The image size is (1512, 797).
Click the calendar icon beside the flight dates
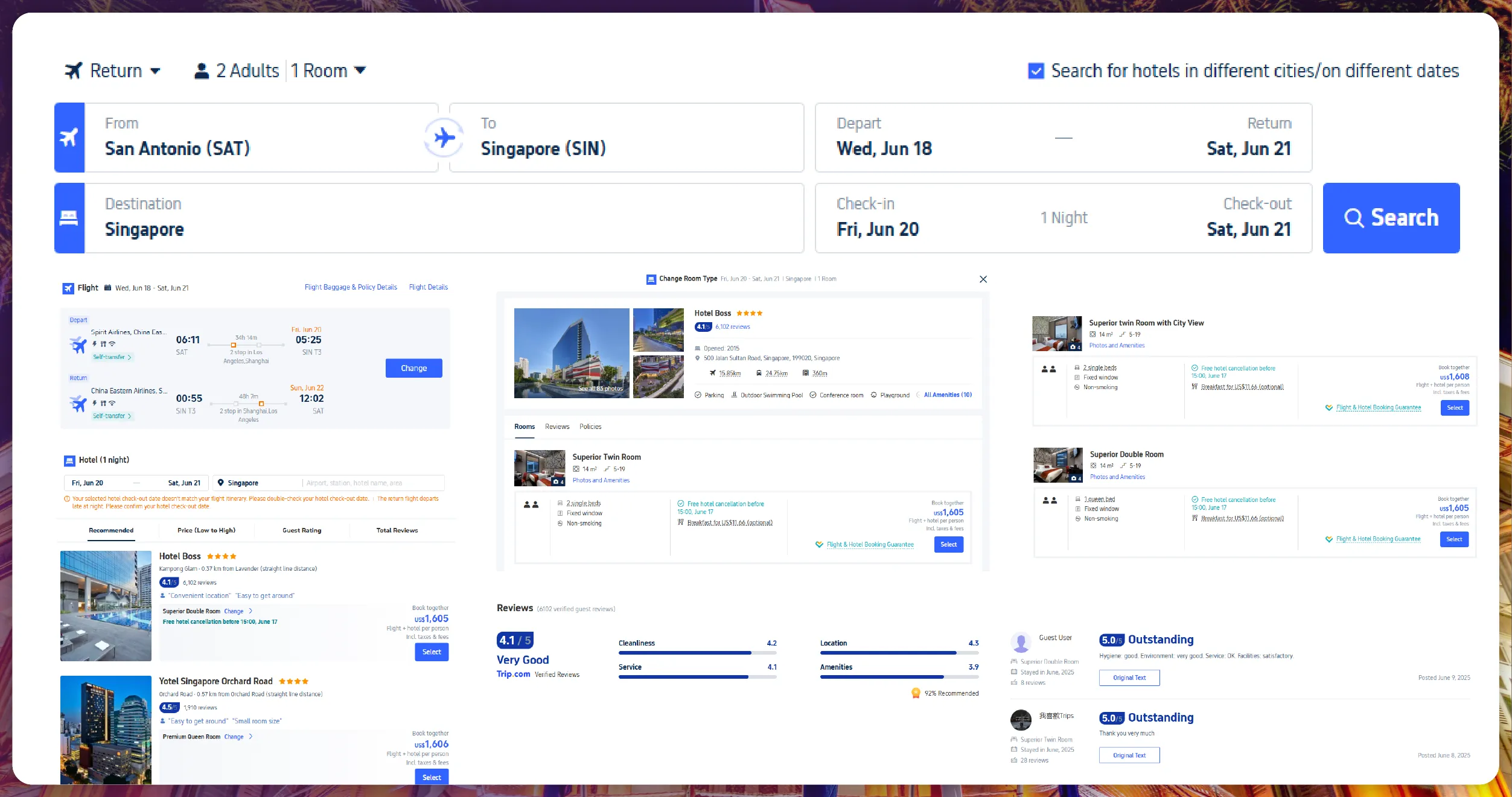(x=107, y=288)
